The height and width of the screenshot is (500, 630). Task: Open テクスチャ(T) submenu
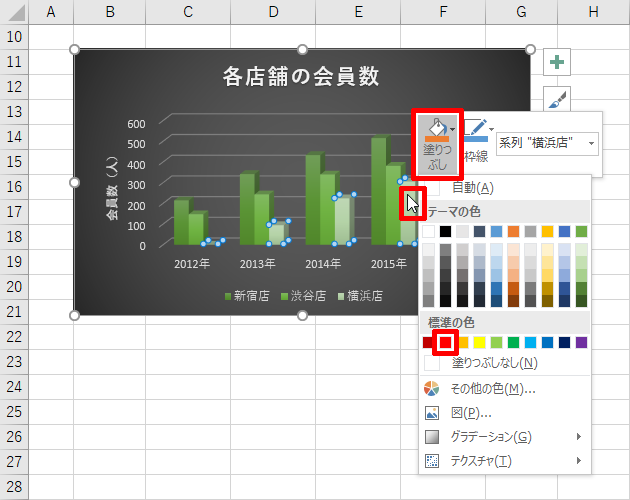[505, 461]
